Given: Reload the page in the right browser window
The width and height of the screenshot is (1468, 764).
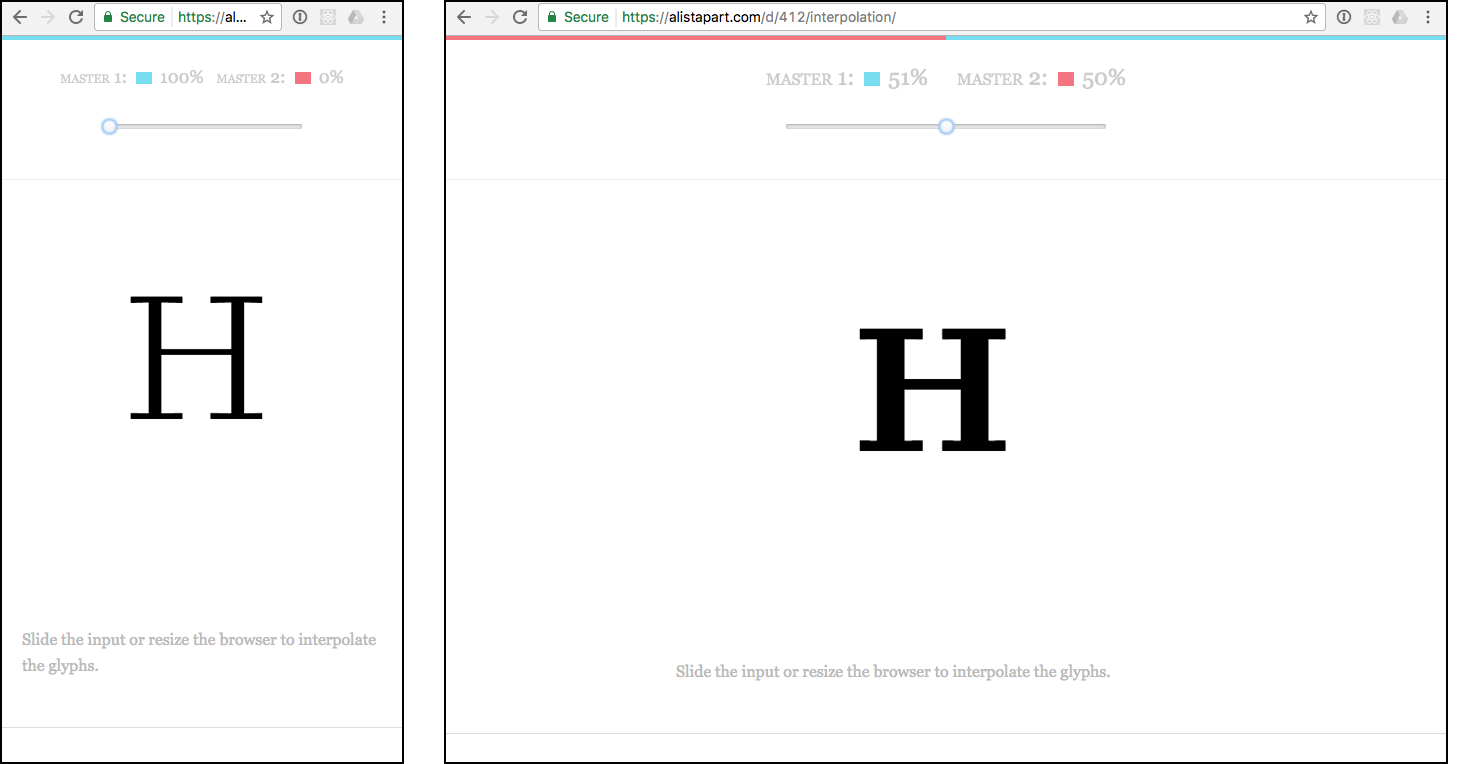Looking at the screenshot, I should [x=520, y=18].
